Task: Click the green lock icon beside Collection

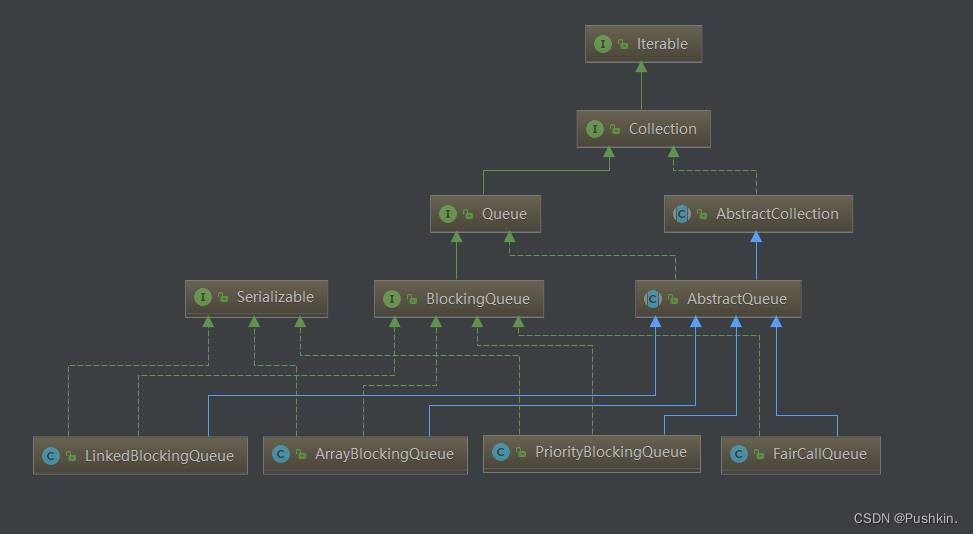Action: point(615,129)
